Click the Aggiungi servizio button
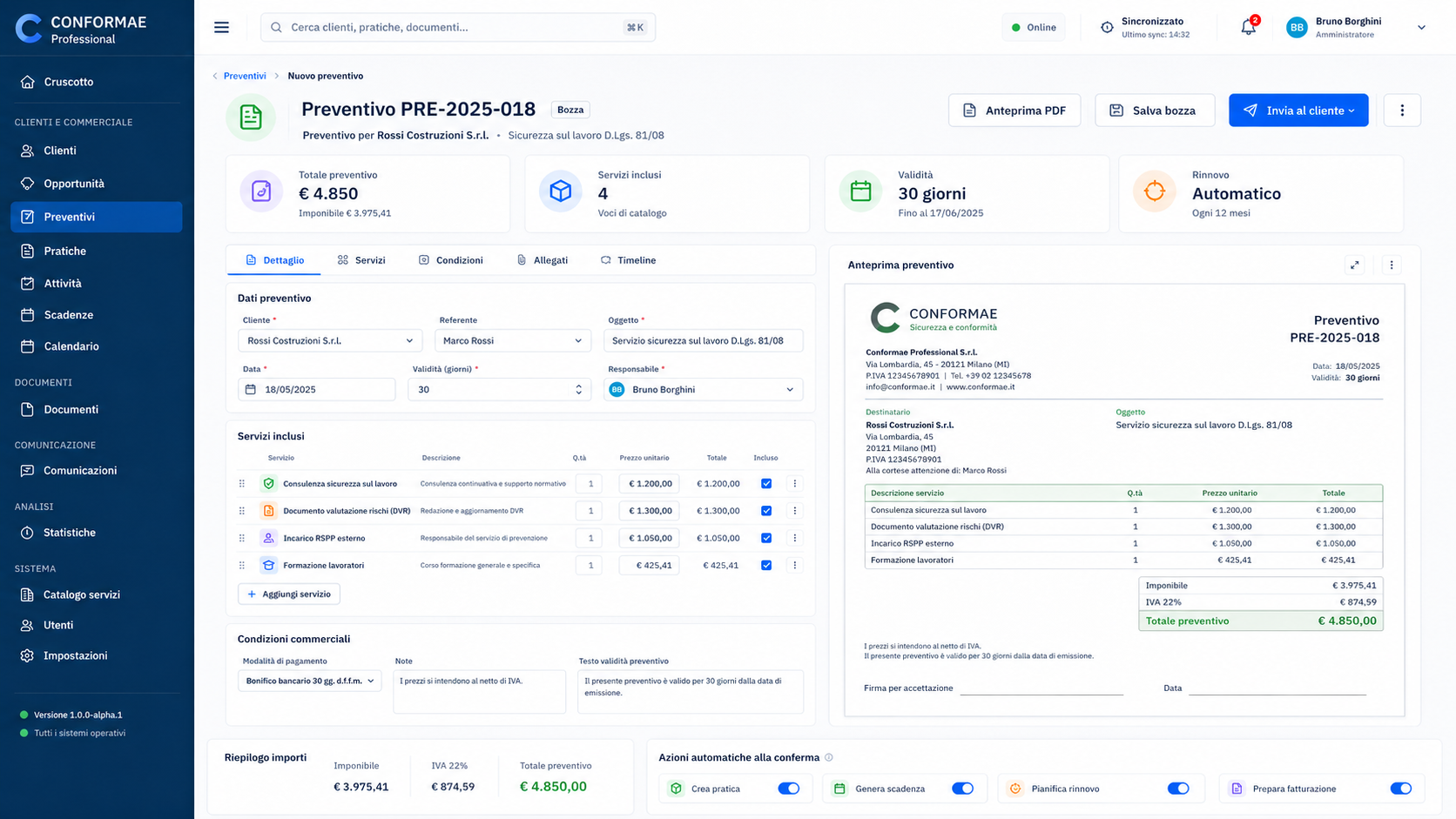This screenshot has width=1456, height=819. (289, 594)
